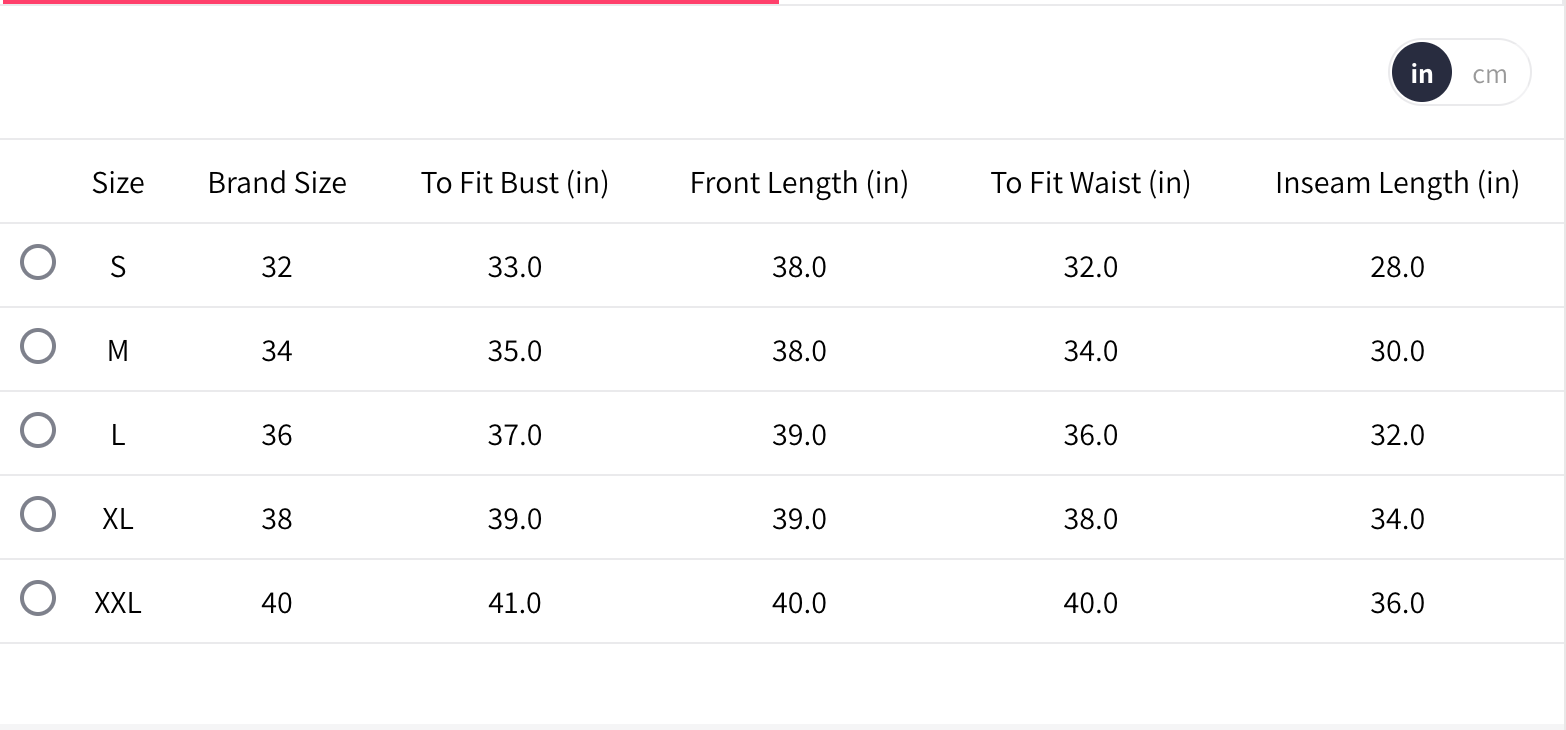This screenshot has width=1566, height=730.
Task: Select the XXL size radio button
Action: coord(38,598)
